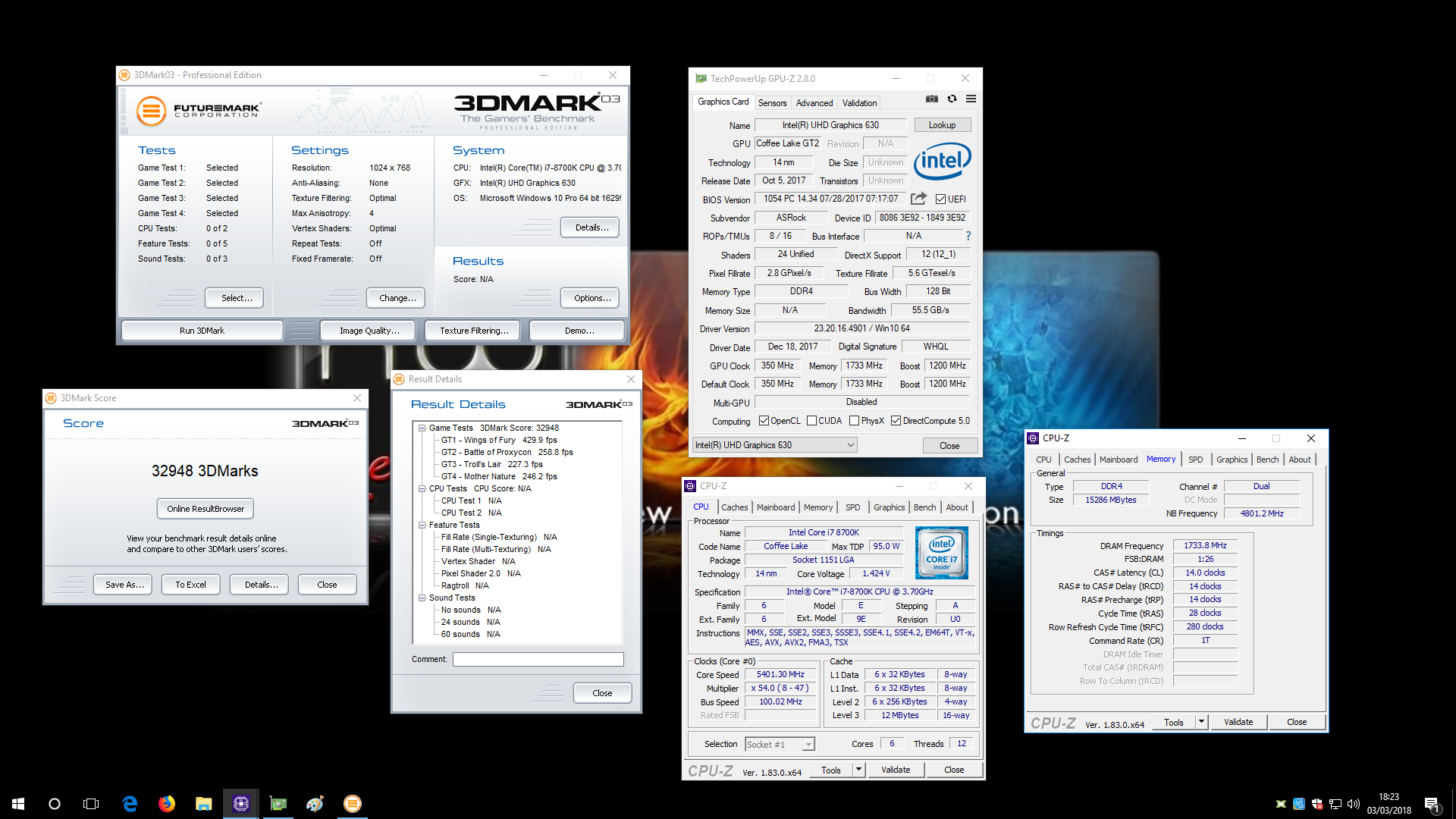Click the Windows Defender tray icon
Viewport: 1456px width, 819px height.
[1317, 804]
